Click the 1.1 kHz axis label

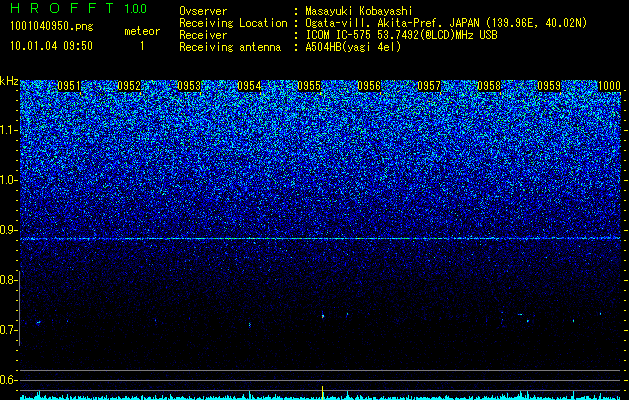(8, 130)
